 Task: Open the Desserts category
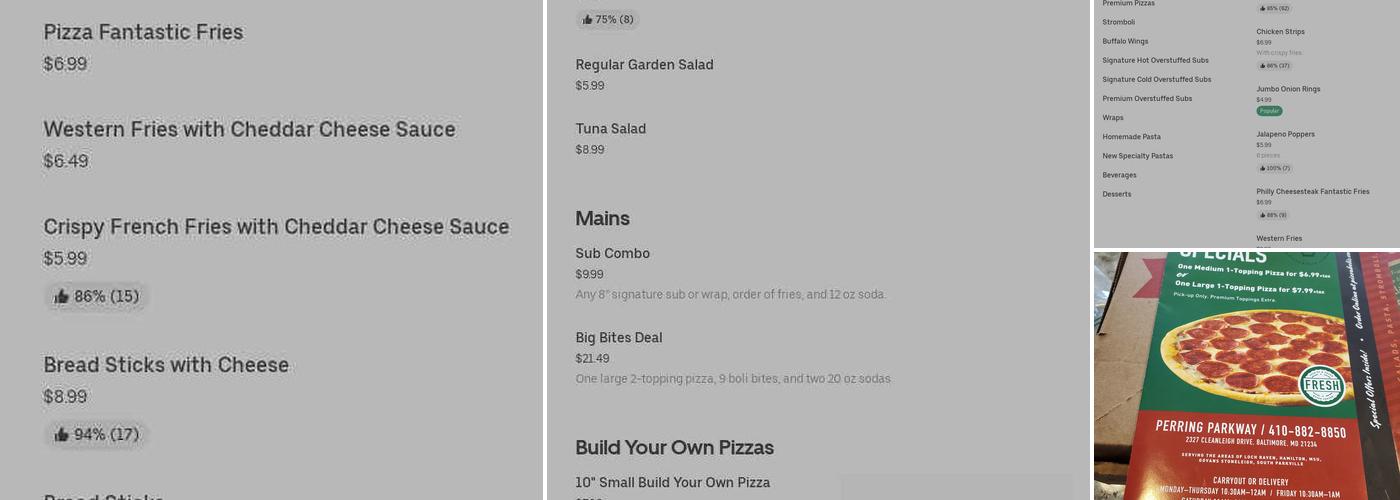click(1117, 194)
